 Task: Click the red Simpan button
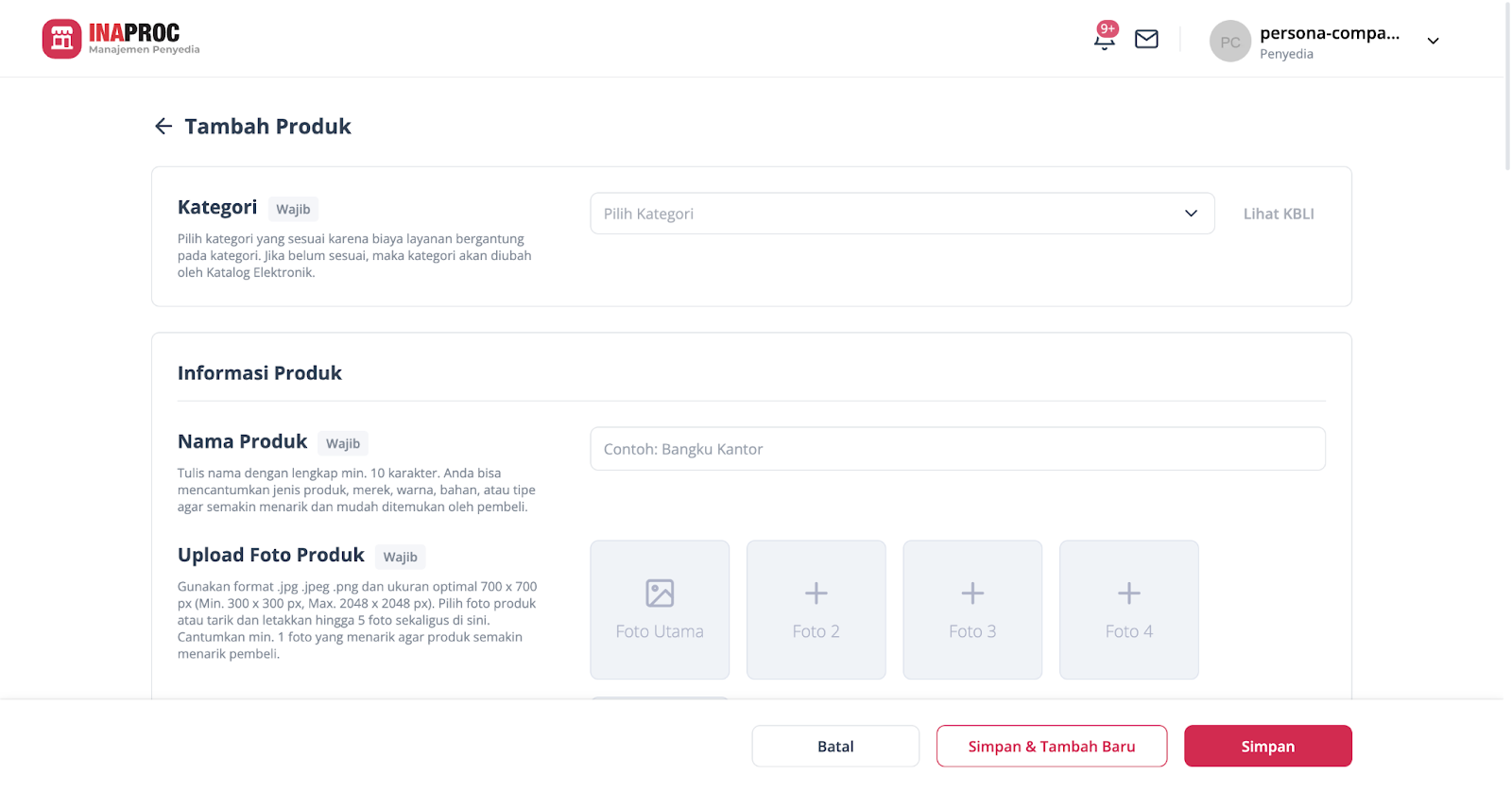tap(1267, 746)
